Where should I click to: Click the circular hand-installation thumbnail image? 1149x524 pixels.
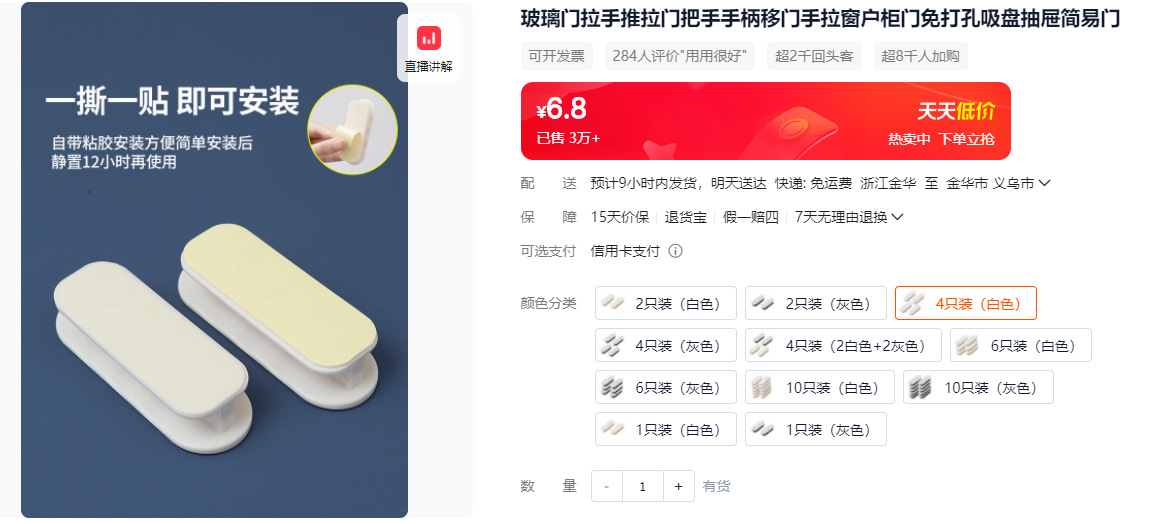coord(352,130)
